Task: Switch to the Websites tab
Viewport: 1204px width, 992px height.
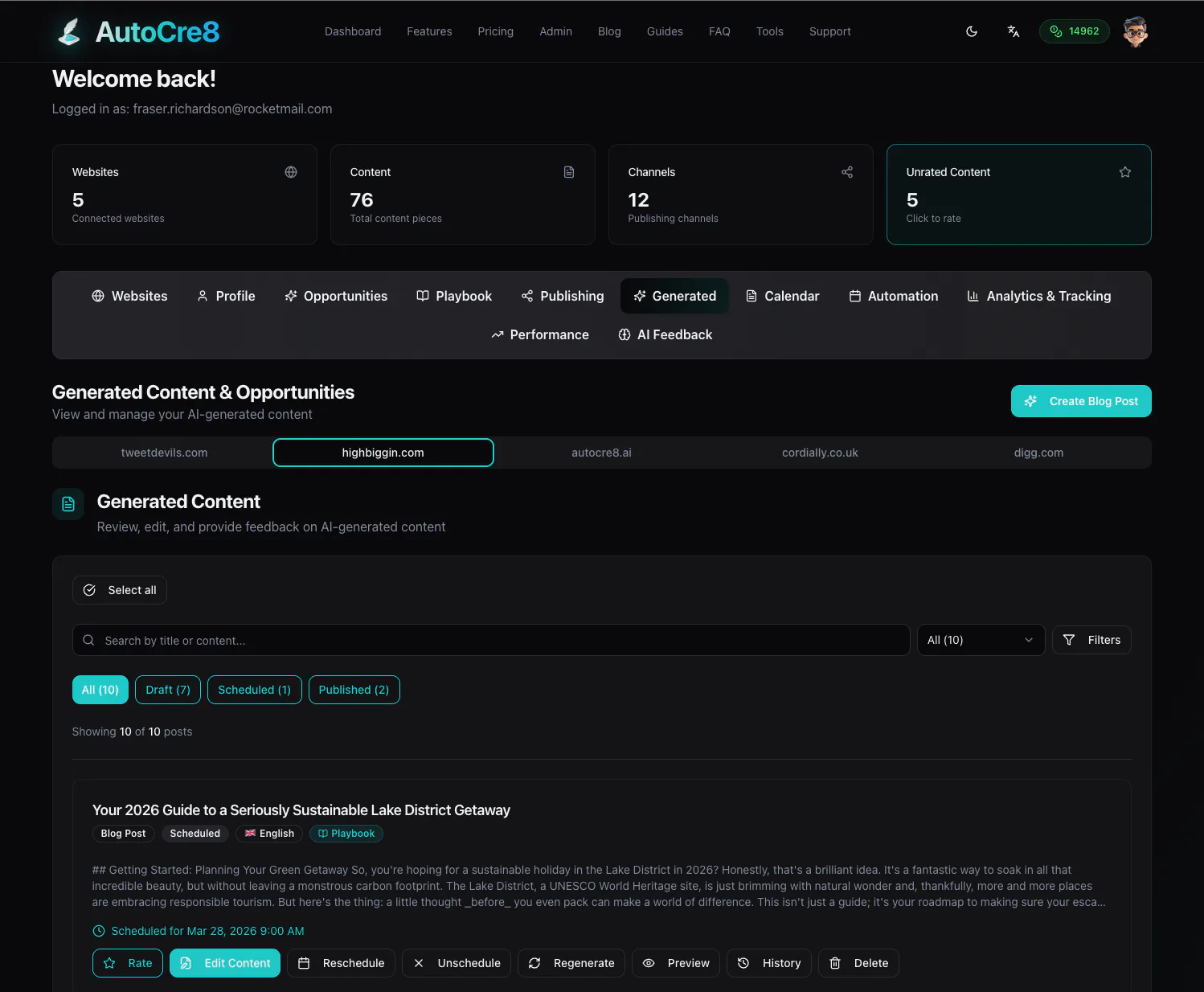Action: pyautogui.click(x=129, y=296)
